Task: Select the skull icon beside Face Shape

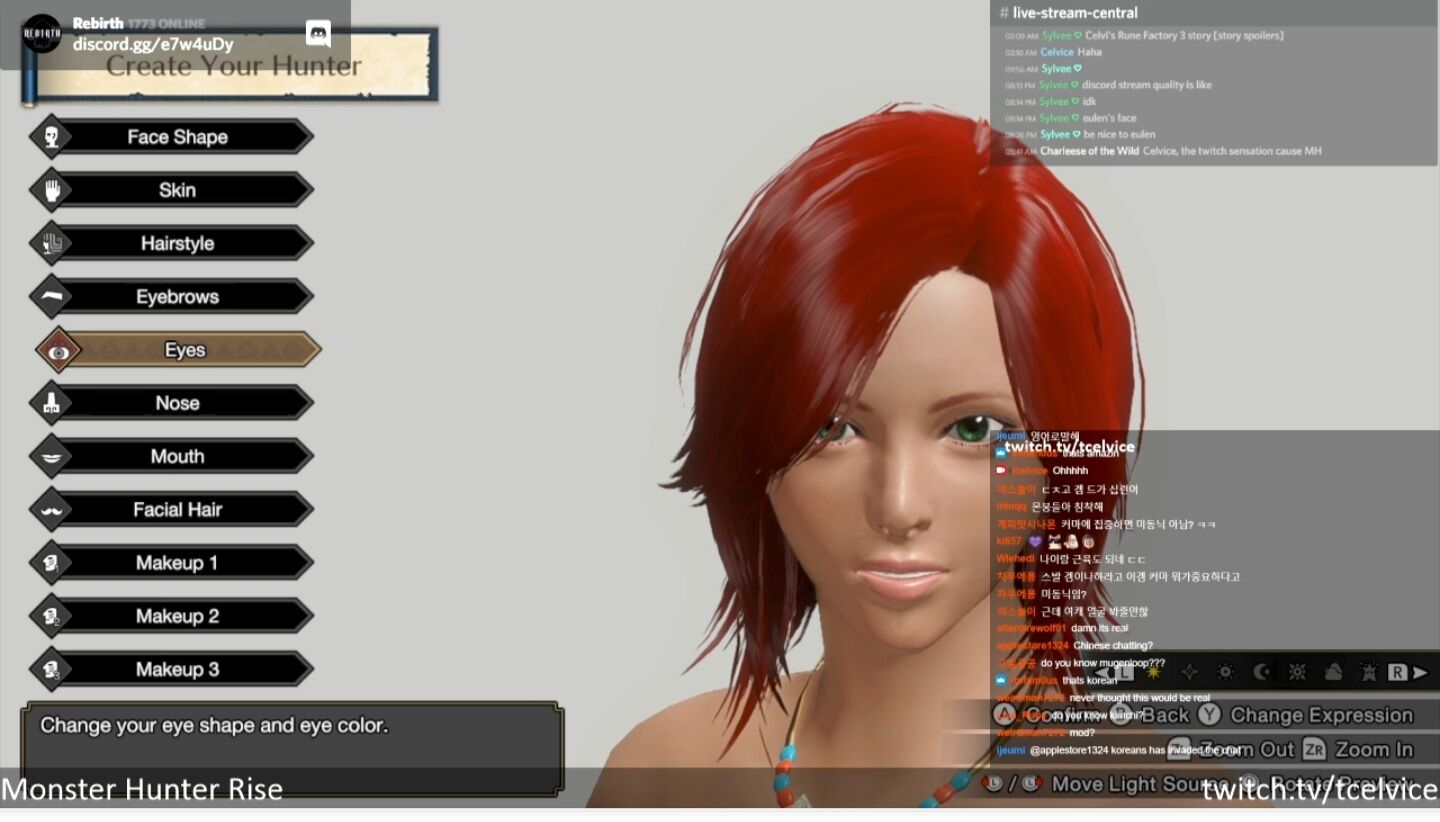Action: 51,137
